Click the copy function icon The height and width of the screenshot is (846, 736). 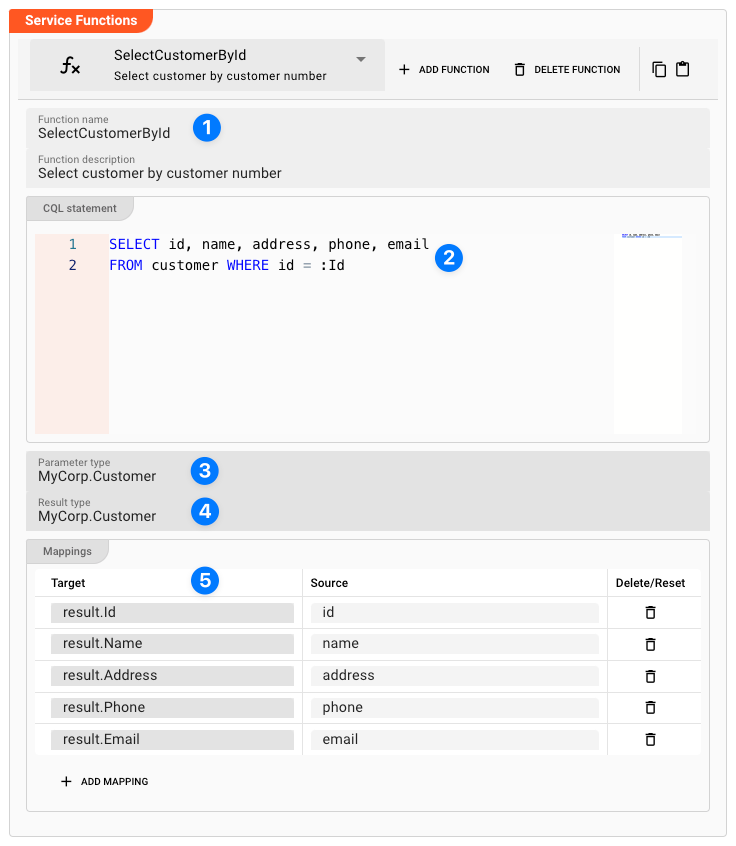point(659,70)
